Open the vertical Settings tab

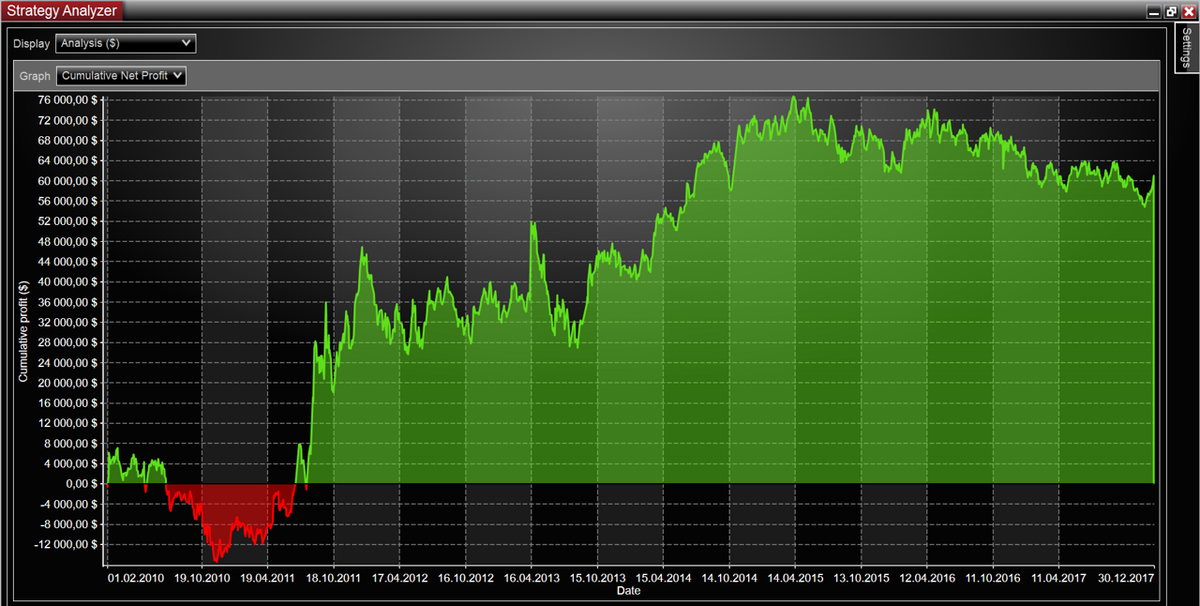(x=1185, y=47)
